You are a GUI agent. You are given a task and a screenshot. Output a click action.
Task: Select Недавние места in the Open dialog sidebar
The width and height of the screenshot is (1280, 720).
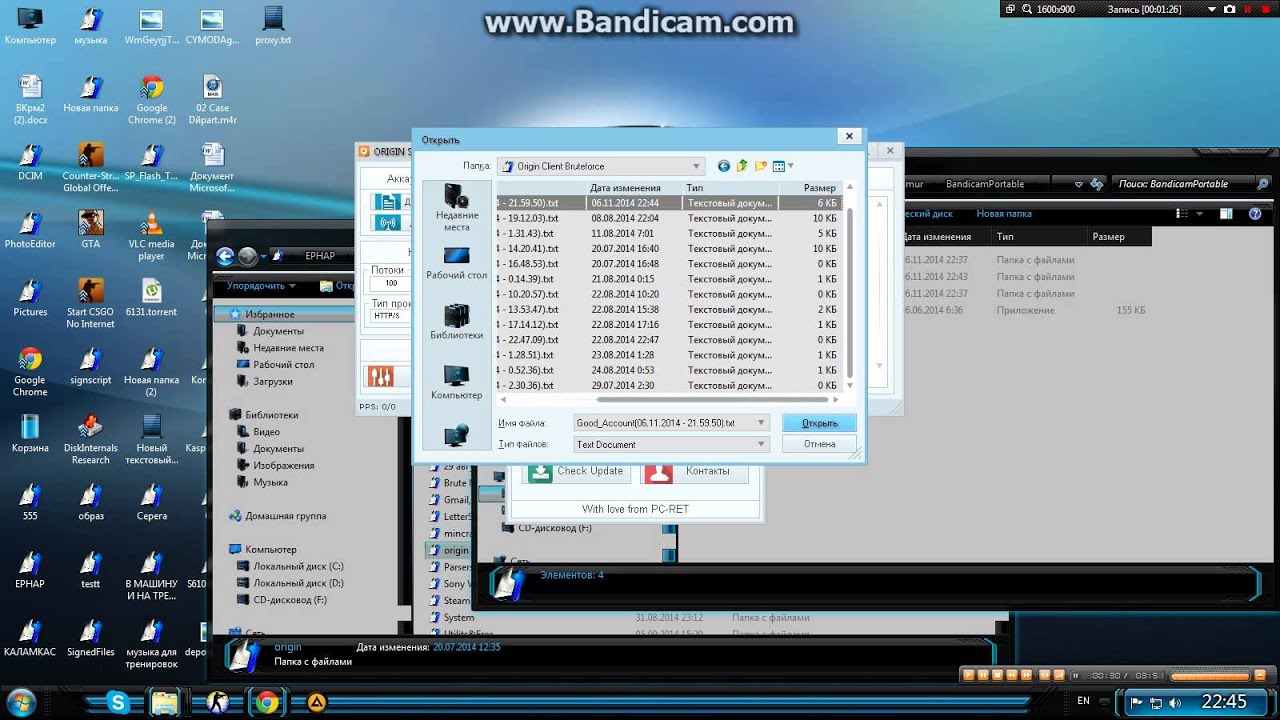[x=456, y=208]
